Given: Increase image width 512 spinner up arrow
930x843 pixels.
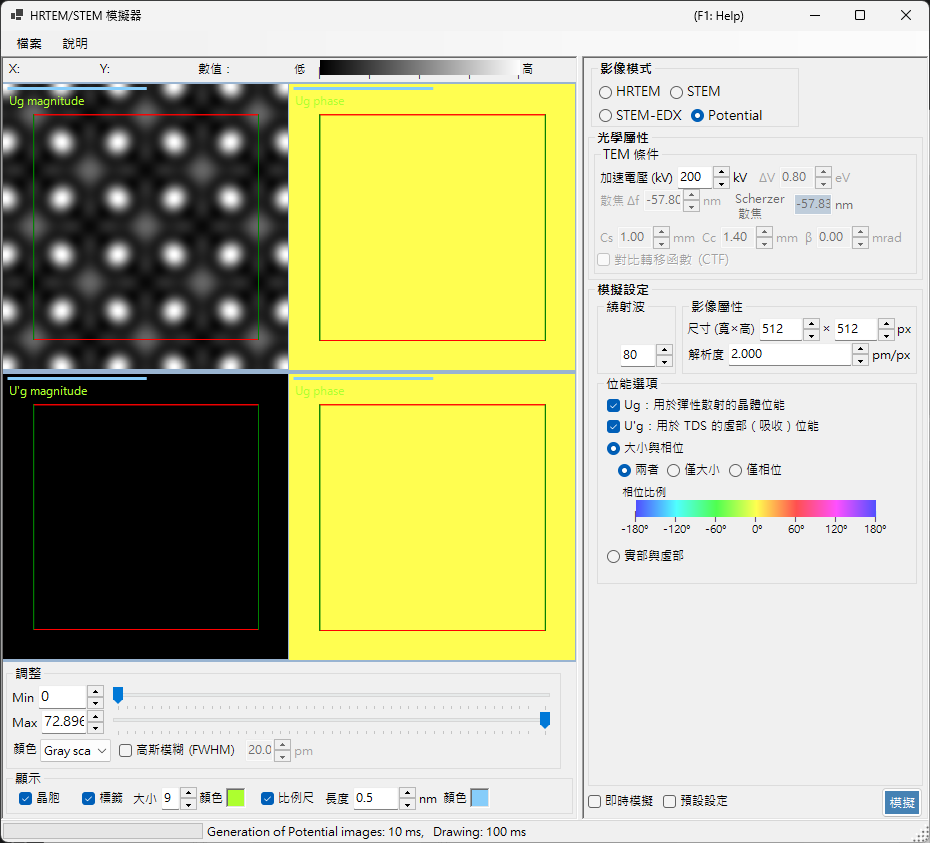Looking at the screenshot, I should pos(811,323).
